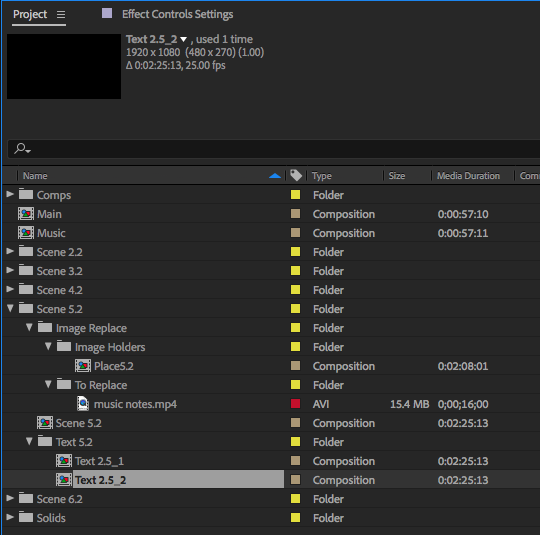
Task: Switch to the Project tab
Action: (30, 14)
